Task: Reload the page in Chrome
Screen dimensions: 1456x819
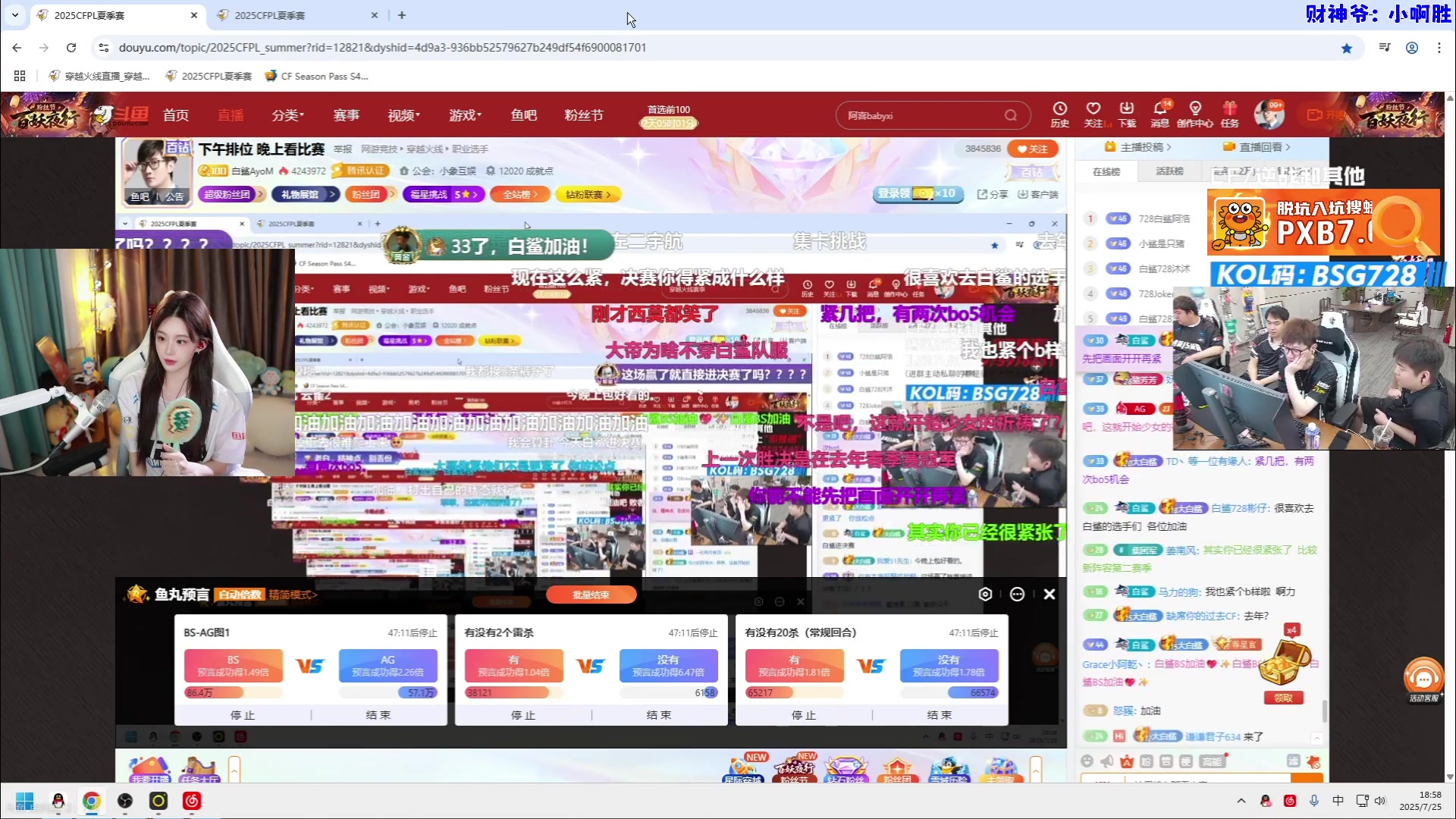Action: click(71, 48)
